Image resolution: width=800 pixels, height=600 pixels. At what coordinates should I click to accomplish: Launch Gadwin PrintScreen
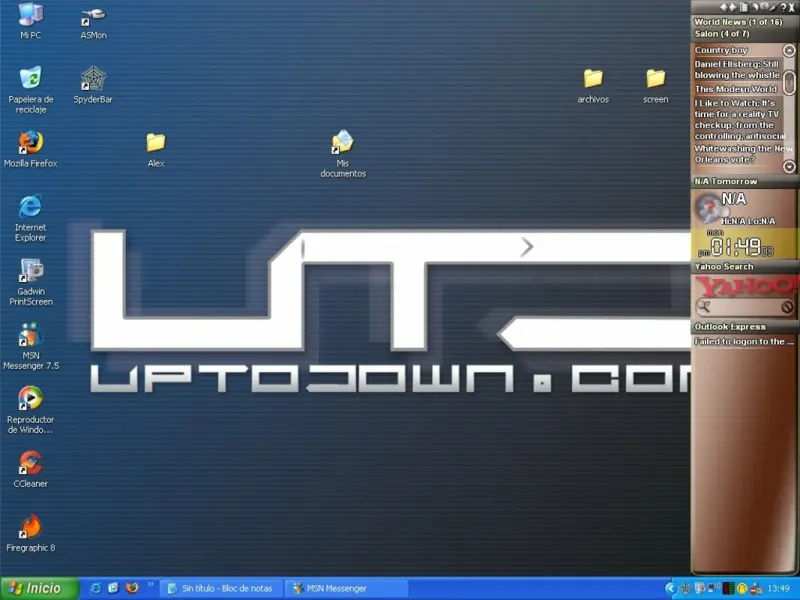(x=31, y=282)
